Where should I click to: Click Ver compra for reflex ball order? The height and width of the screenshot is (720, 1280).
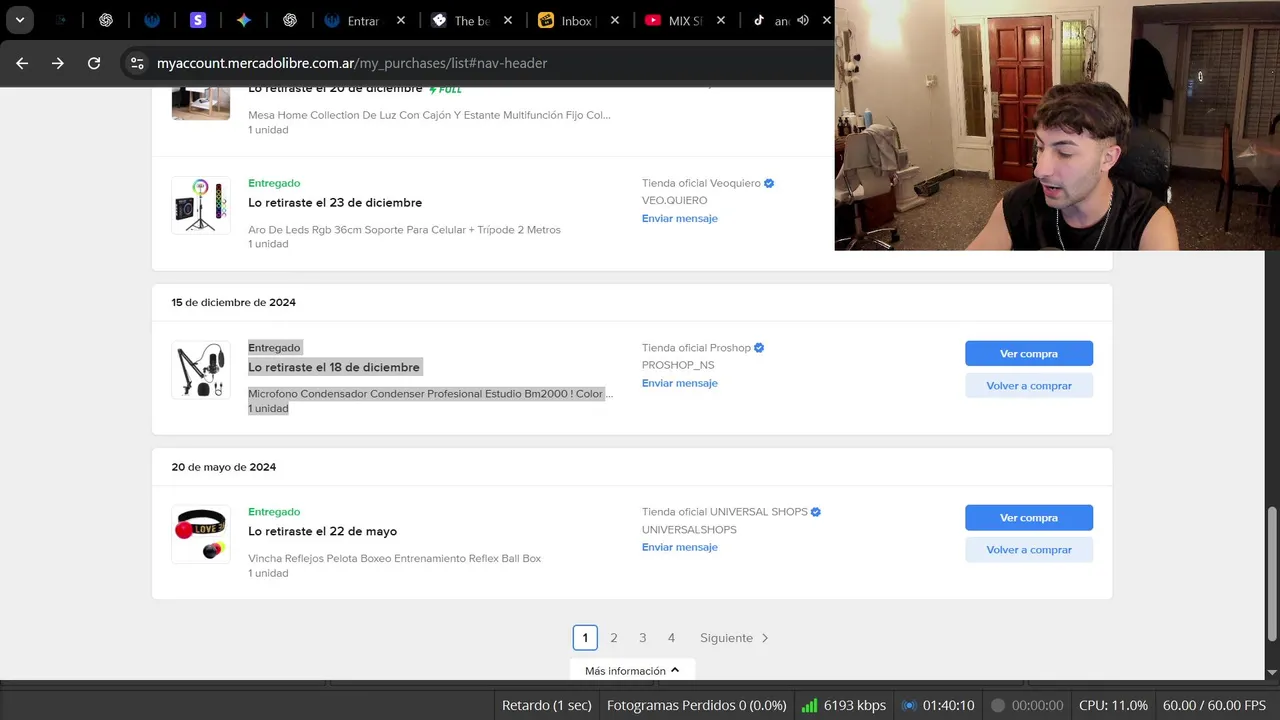[x=1029, y=518]
